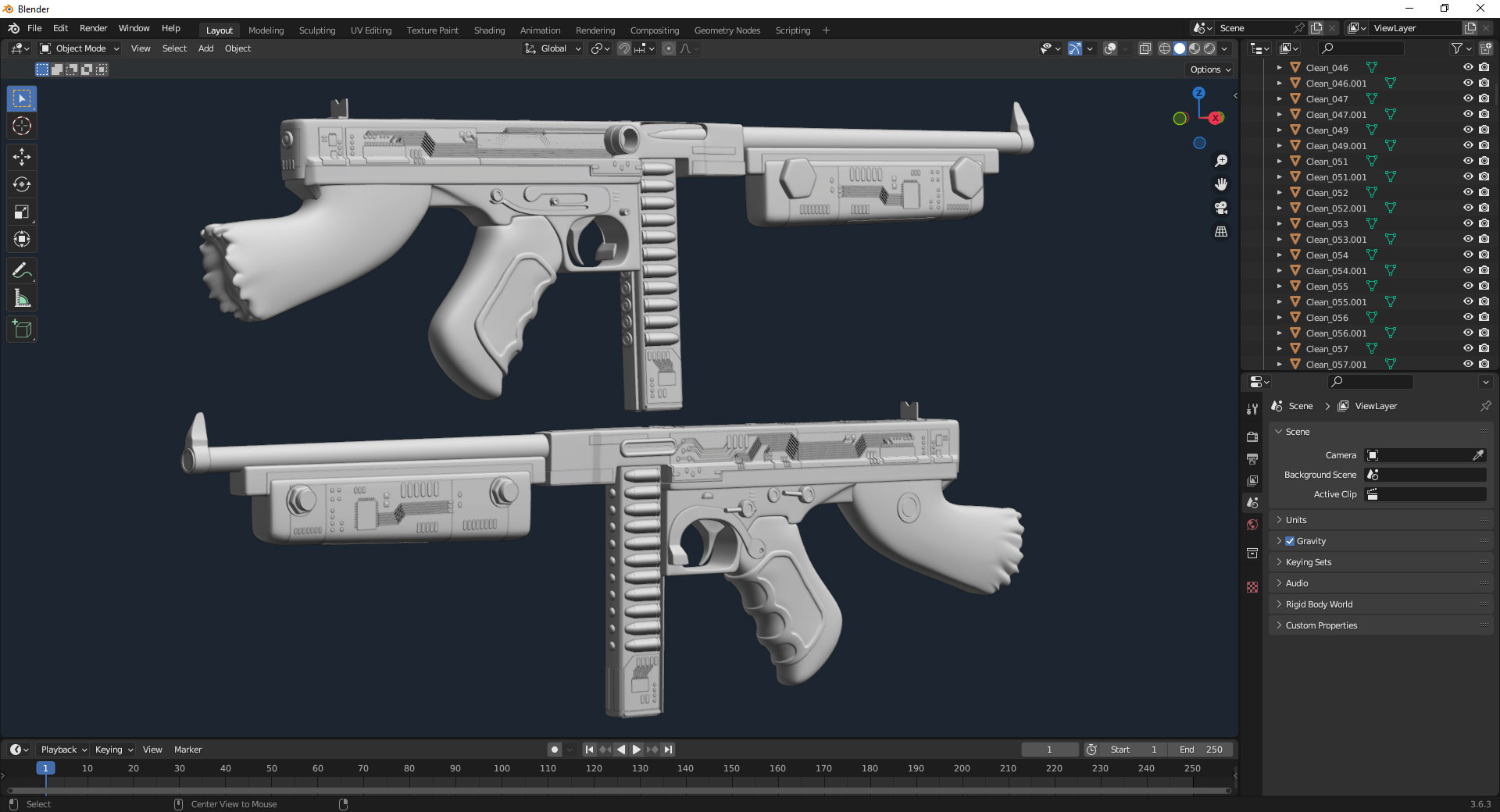Click frame 100 on the timeline
Screen dimensions: 1500x812
coord(502,768)
